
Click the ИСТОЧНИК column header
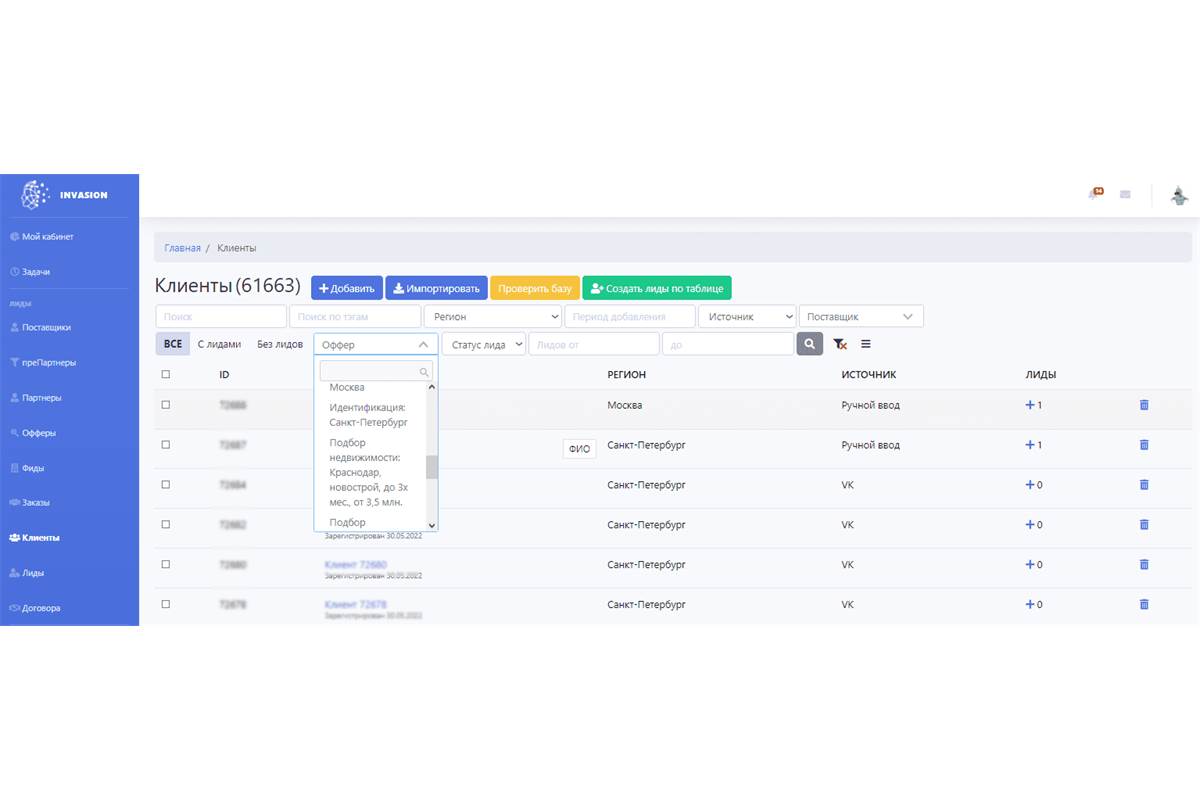[x=869, y=375]
